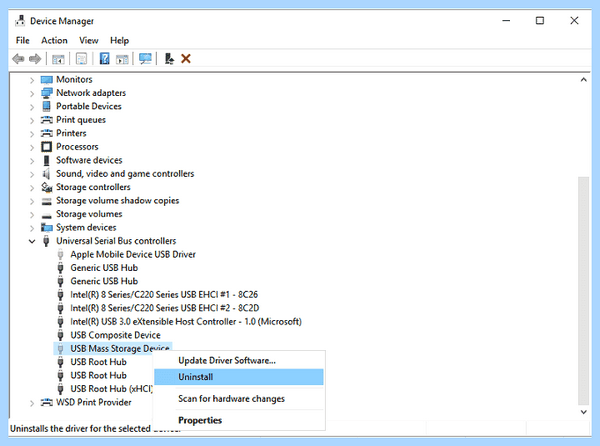The image size is (600, 446).
Task: Choose Update Driver Software from context menu
Action: point(239,360)
